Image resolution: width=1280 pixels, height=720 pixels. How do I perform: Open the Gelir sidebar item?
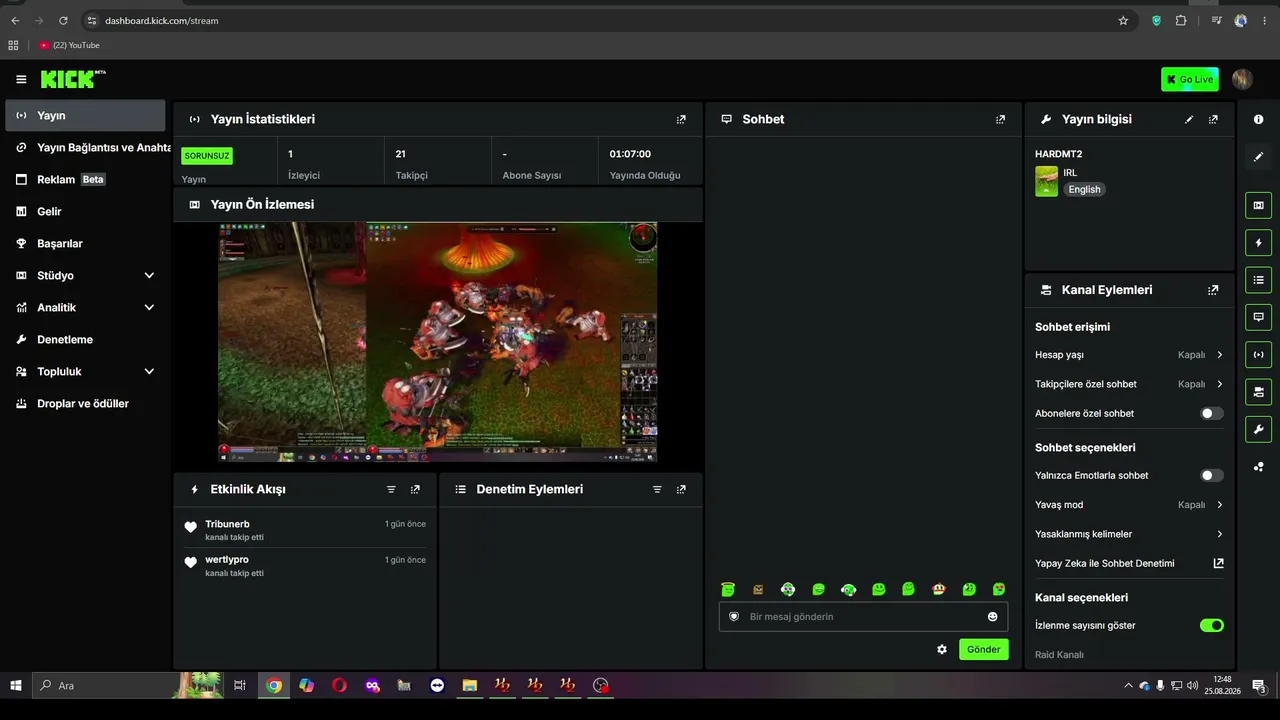(85, 211)
